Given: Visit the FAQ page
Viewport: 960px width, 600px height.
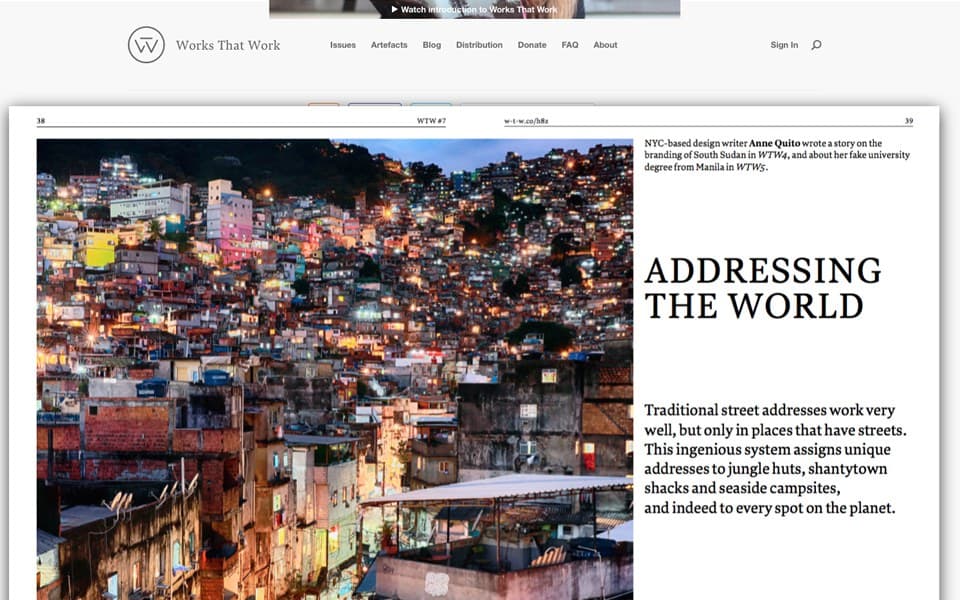Looking at the screenshot, I should pyautogui.click(x=570, y=45).
